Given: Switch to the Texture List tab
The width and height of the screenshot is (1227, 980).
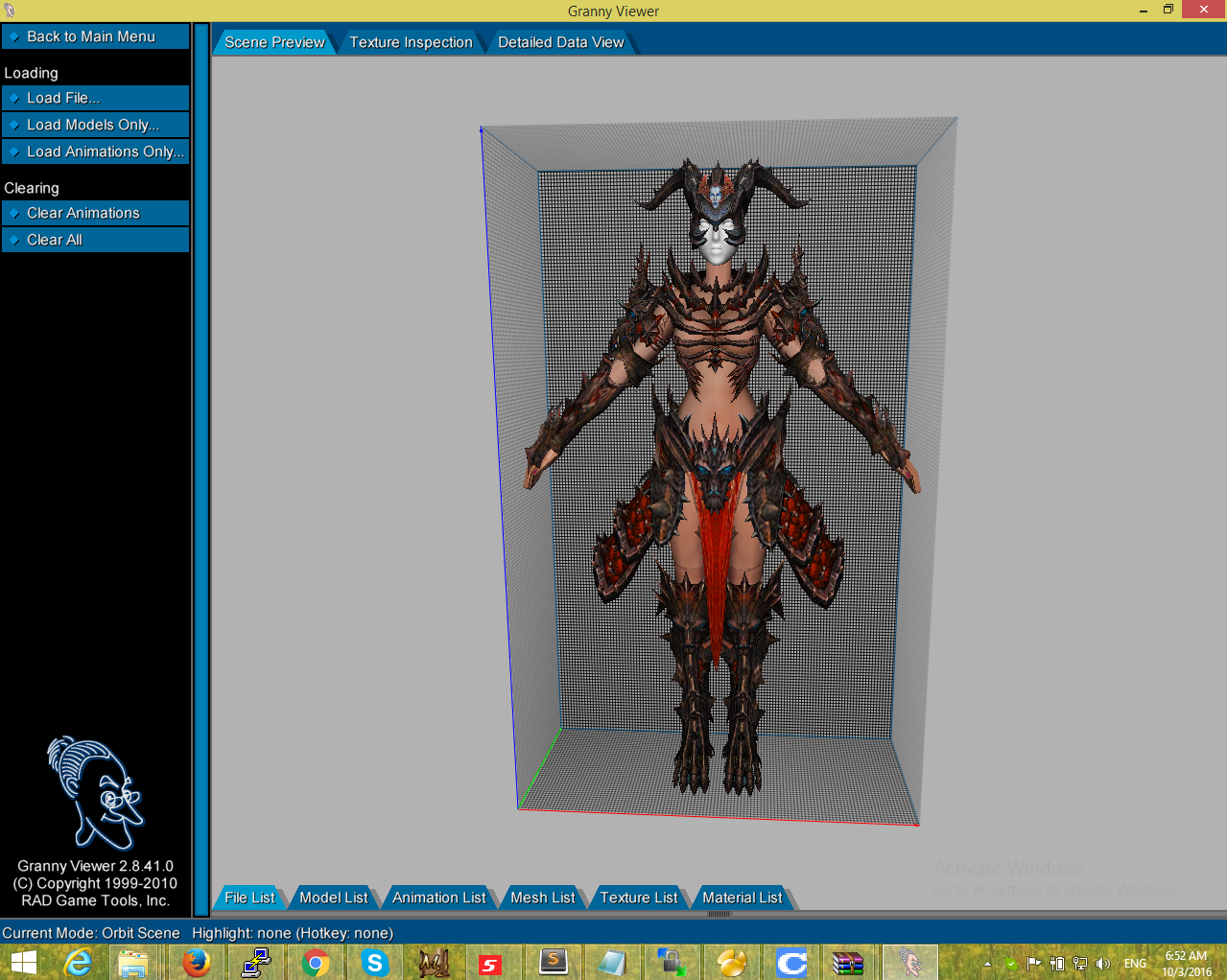Looking at the screenshot, I should [x=638, y=898].
